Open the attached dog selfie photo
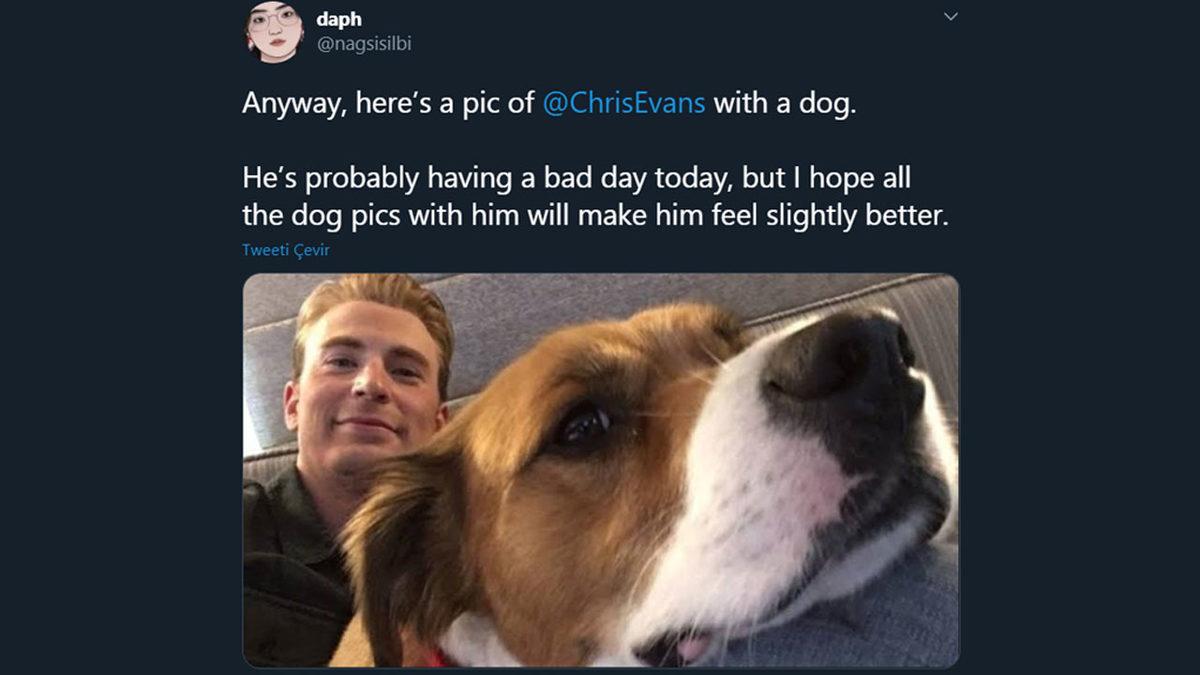1200x675 pixels. pyautogui.click(x=600, y=470)
